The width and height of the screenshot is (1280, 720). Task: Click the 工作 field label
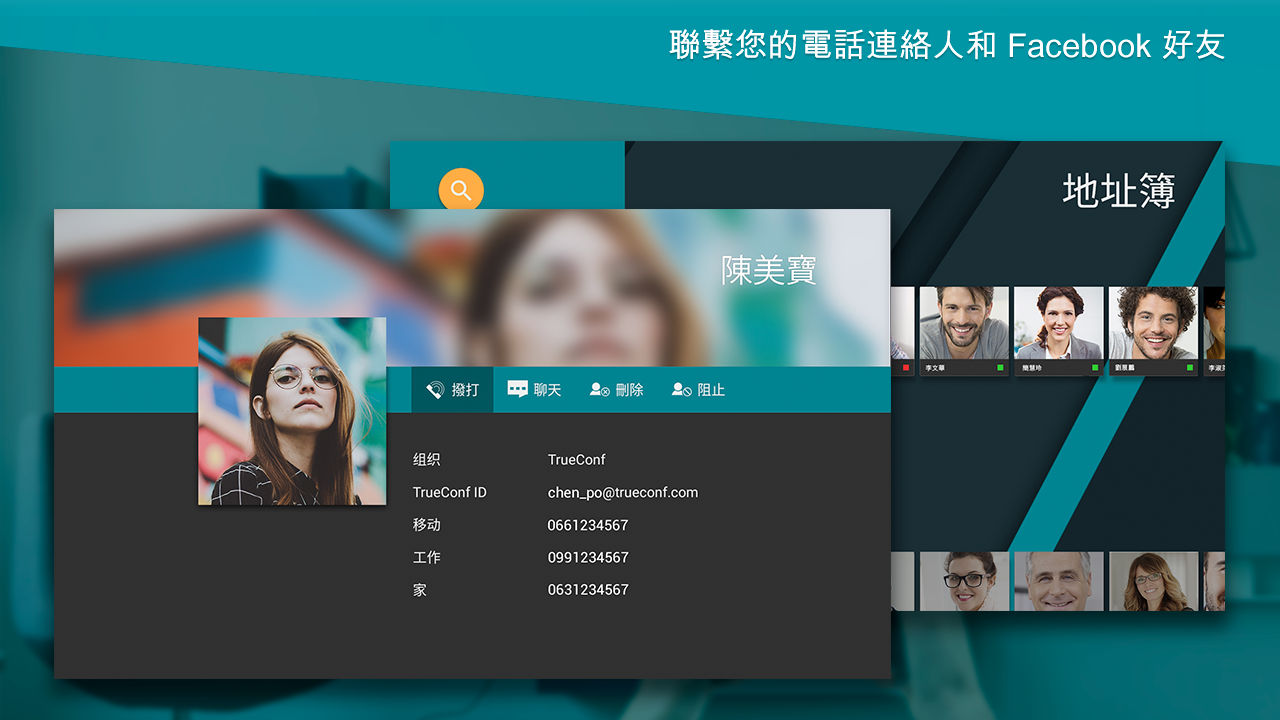coord(427,557)
